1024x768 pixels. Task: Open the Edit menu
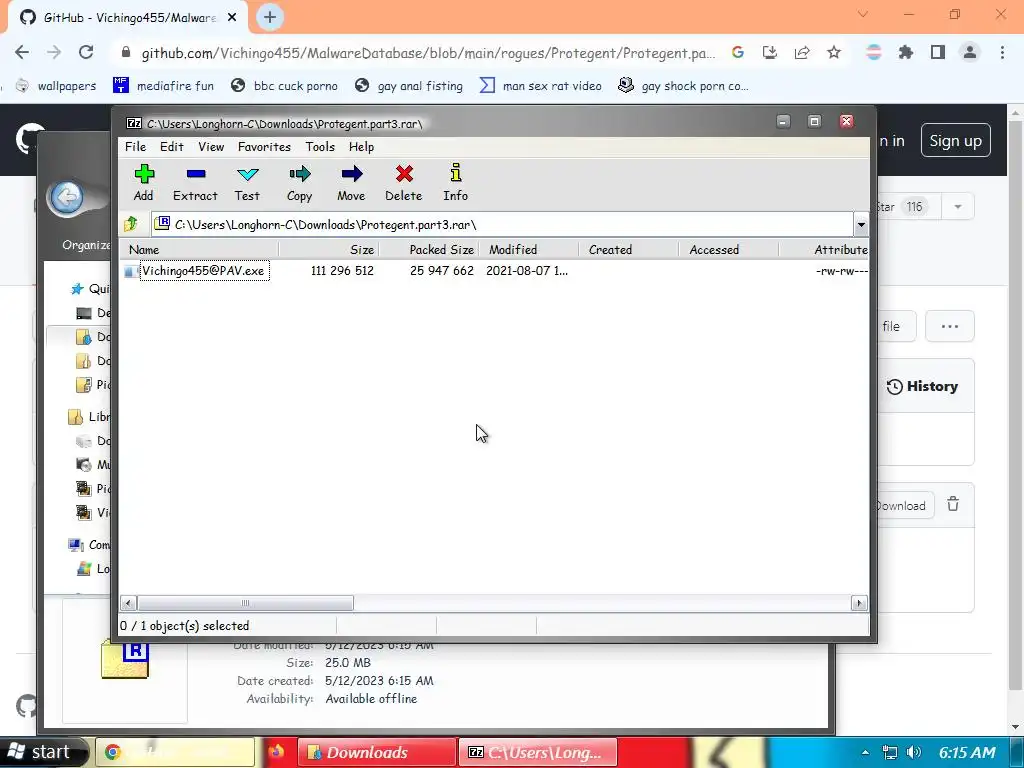[172, 147]
